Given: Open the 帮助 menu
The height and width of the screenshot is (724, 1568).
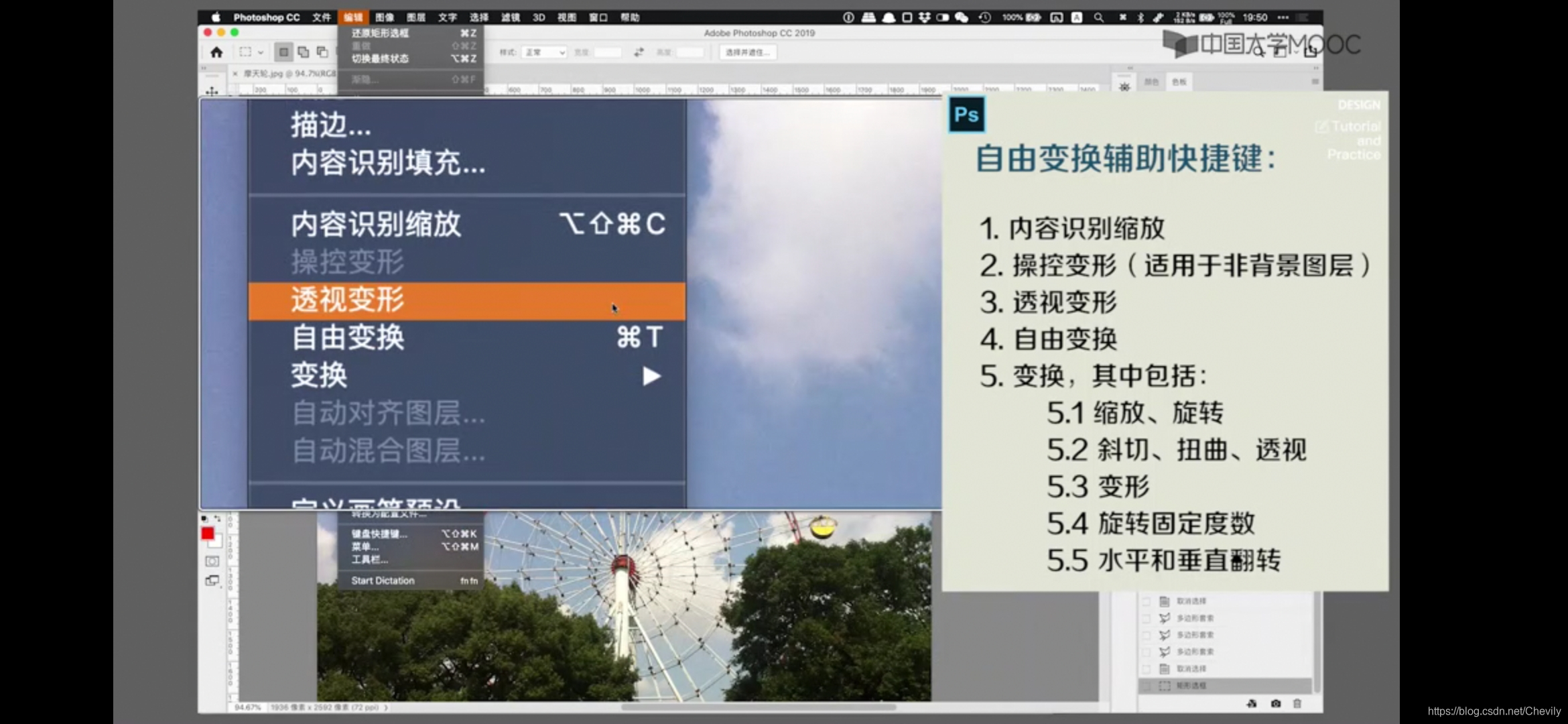Looking at the screenshot, I should 630,17.
